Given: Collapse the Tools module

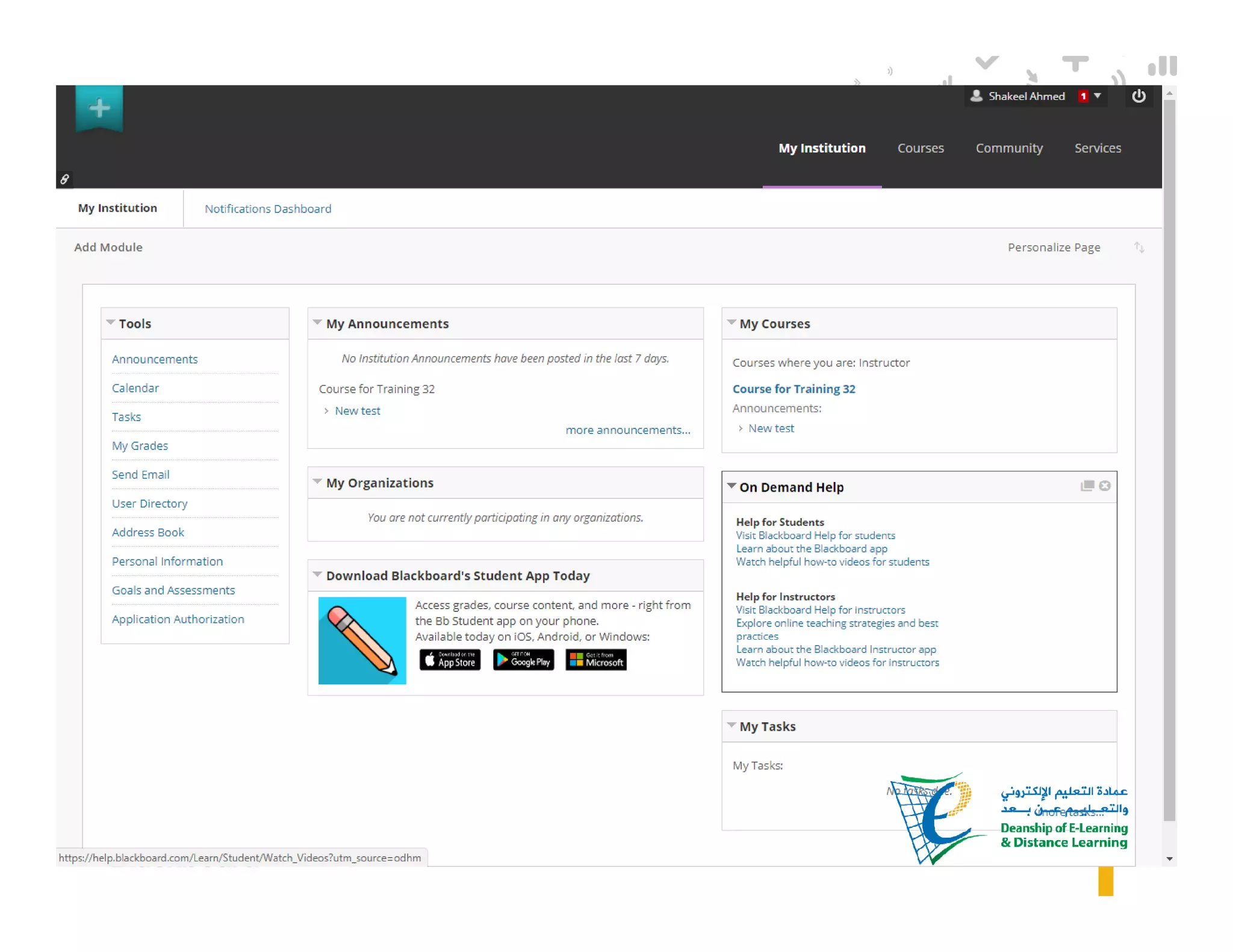Looking at the screenshot, I should [111, 323].
